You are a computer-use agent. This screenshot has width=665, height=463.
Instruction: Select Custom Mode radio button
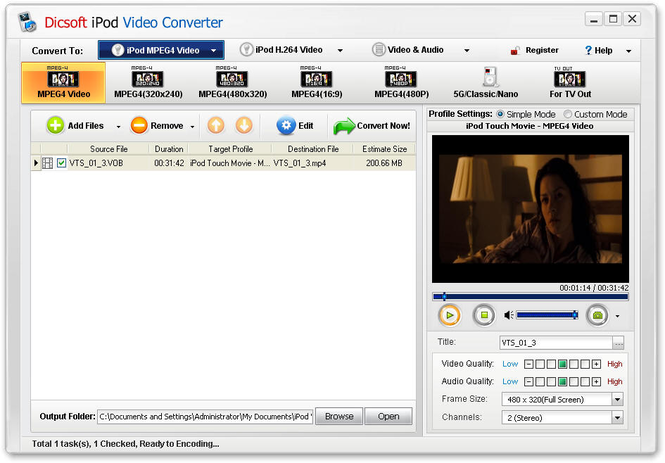click(567, 114)
